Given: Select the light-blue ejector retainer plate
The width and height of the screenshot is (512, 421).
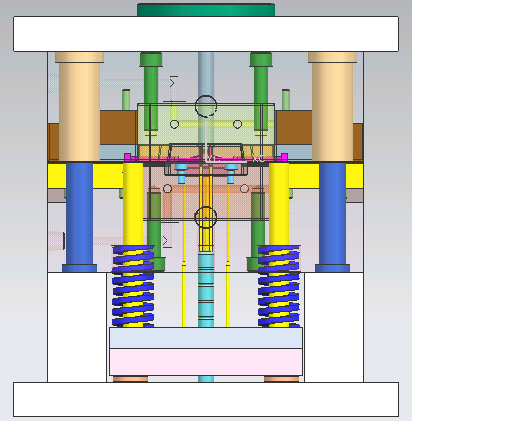Looking at the screenshot, I should (206, 338).
